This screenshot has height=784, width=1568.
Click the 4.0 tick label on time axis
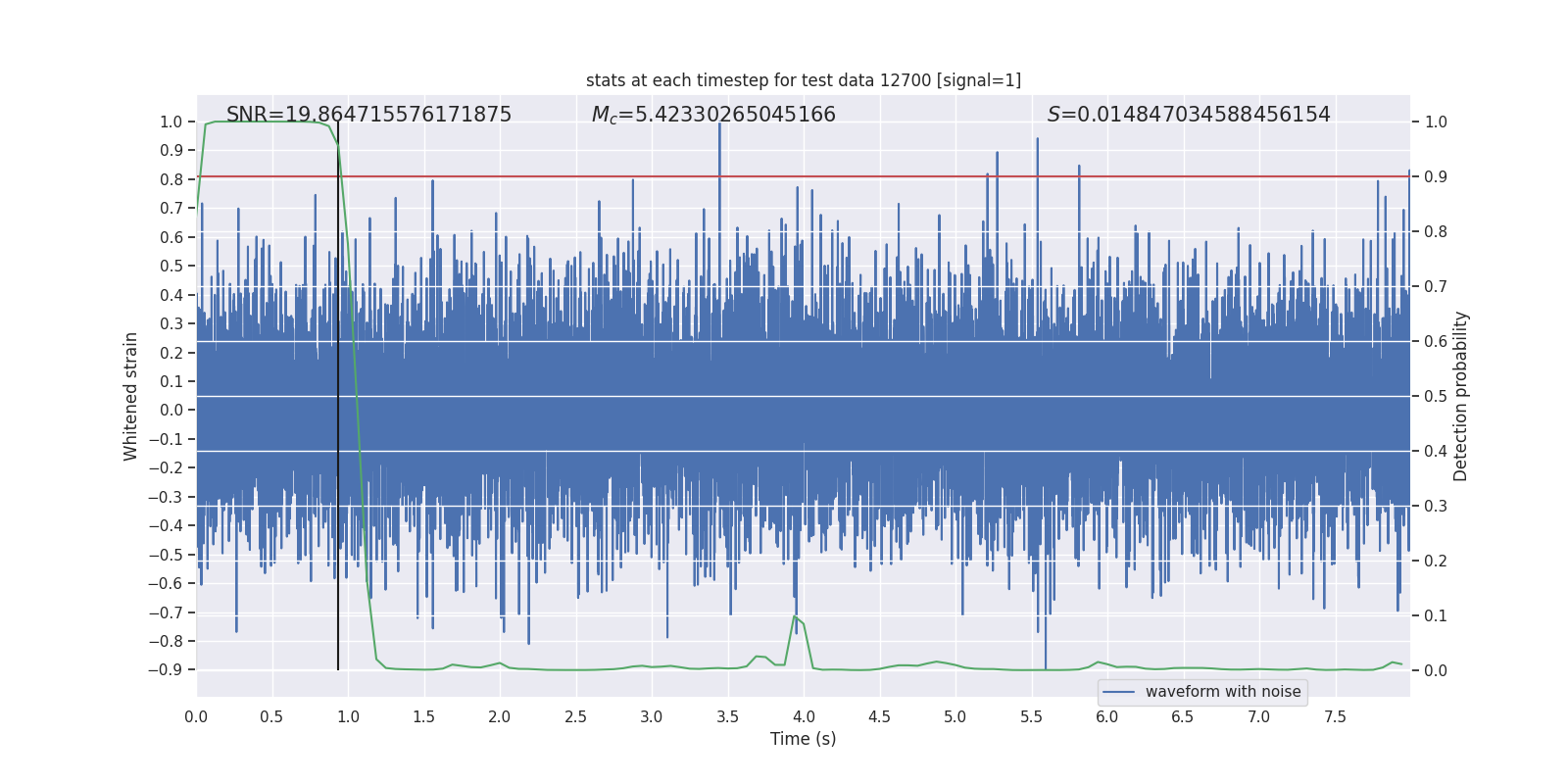(x=804, y=716)
